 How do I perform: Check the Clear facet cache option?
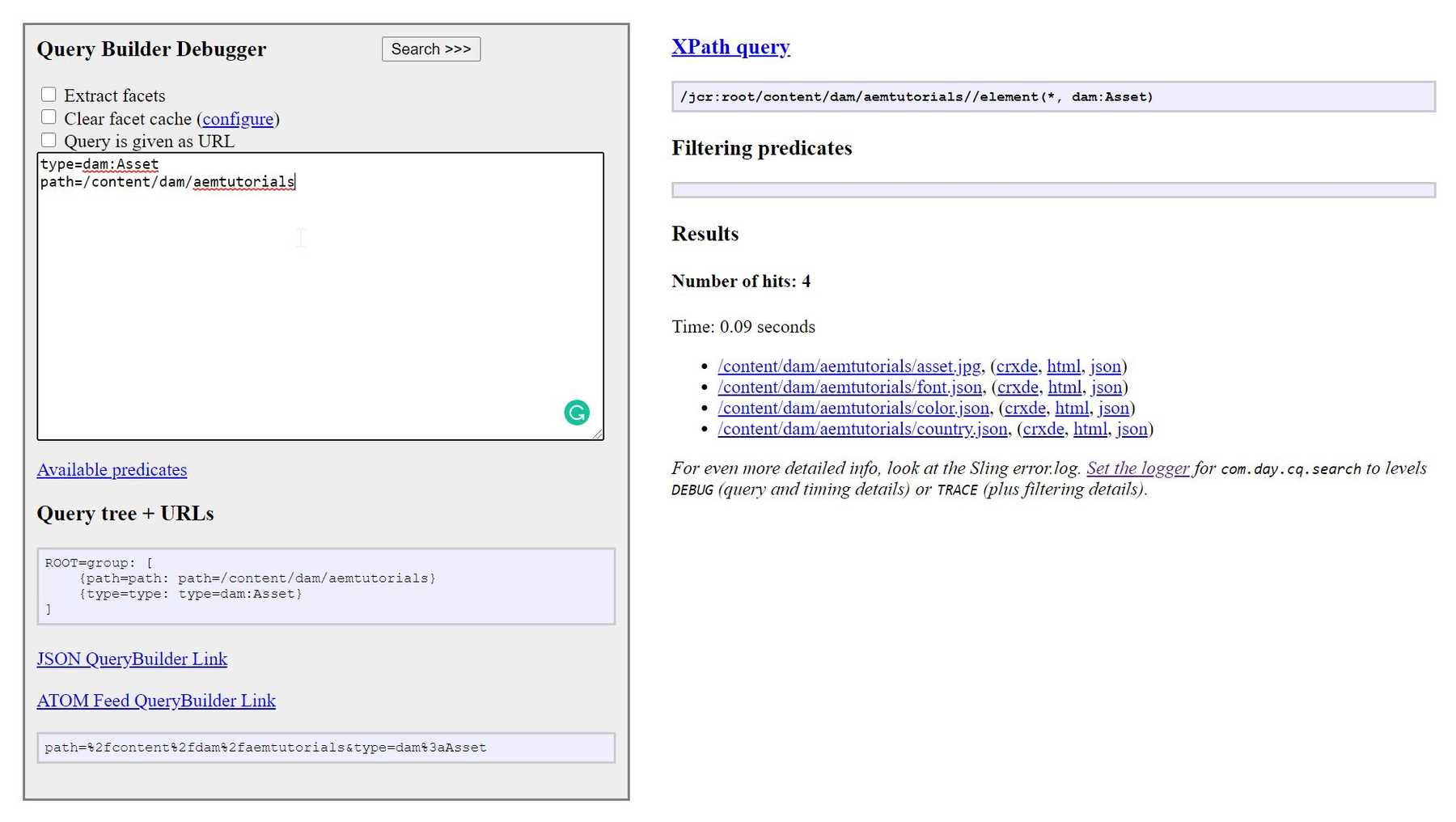point(49,117)
